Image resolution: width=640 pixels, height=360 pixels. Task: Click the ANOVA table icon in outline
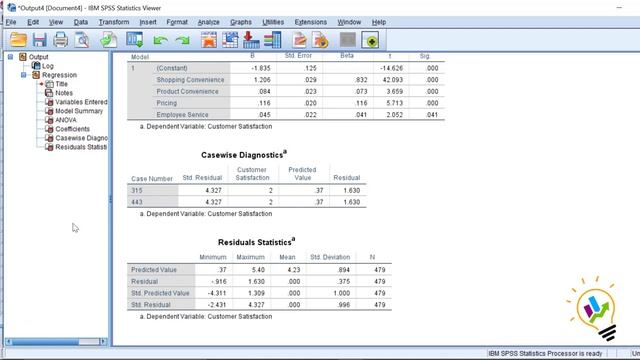[49, 120]
